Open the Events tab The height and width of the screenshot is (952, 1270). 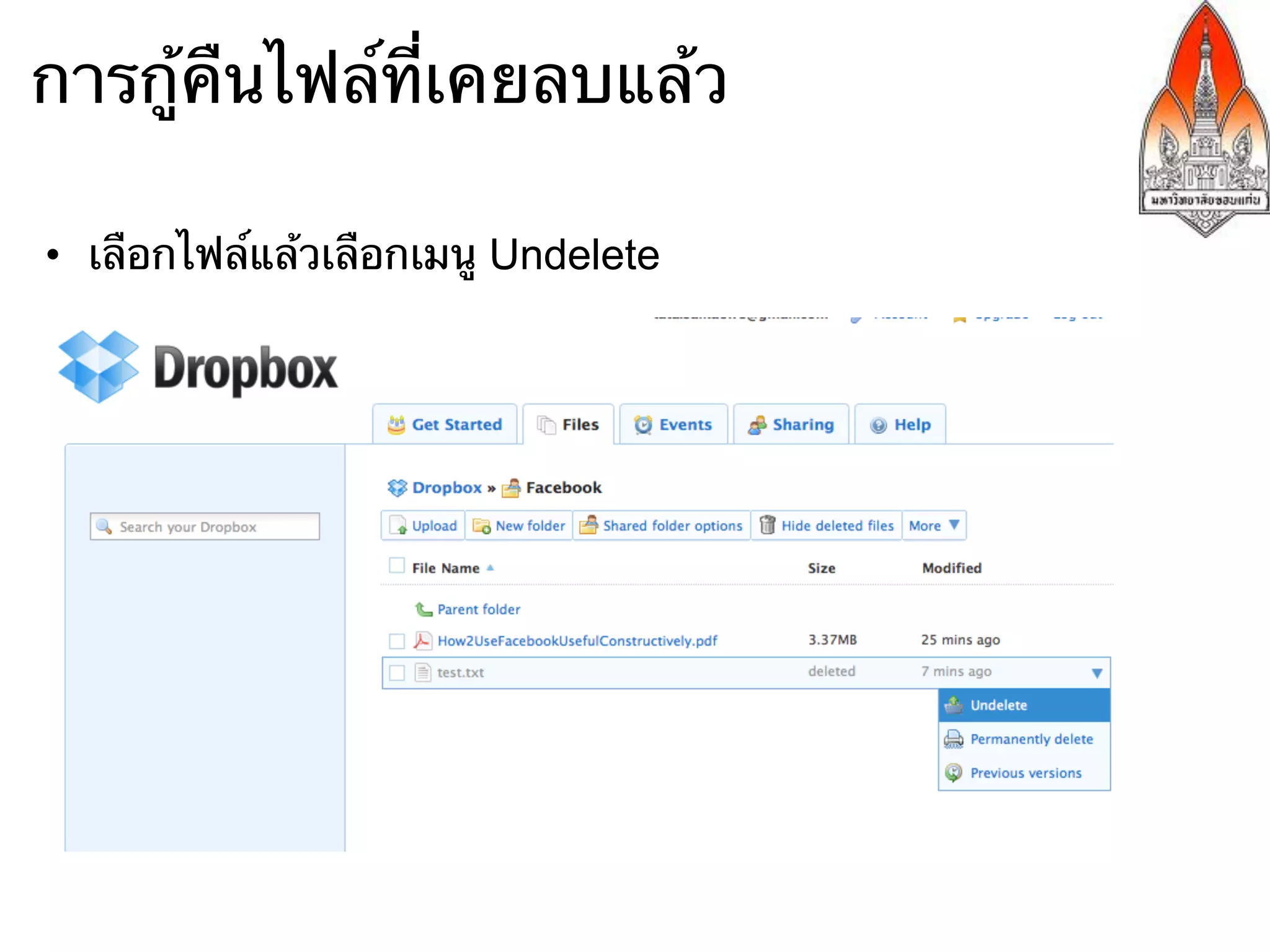click(x=673, y=425)
